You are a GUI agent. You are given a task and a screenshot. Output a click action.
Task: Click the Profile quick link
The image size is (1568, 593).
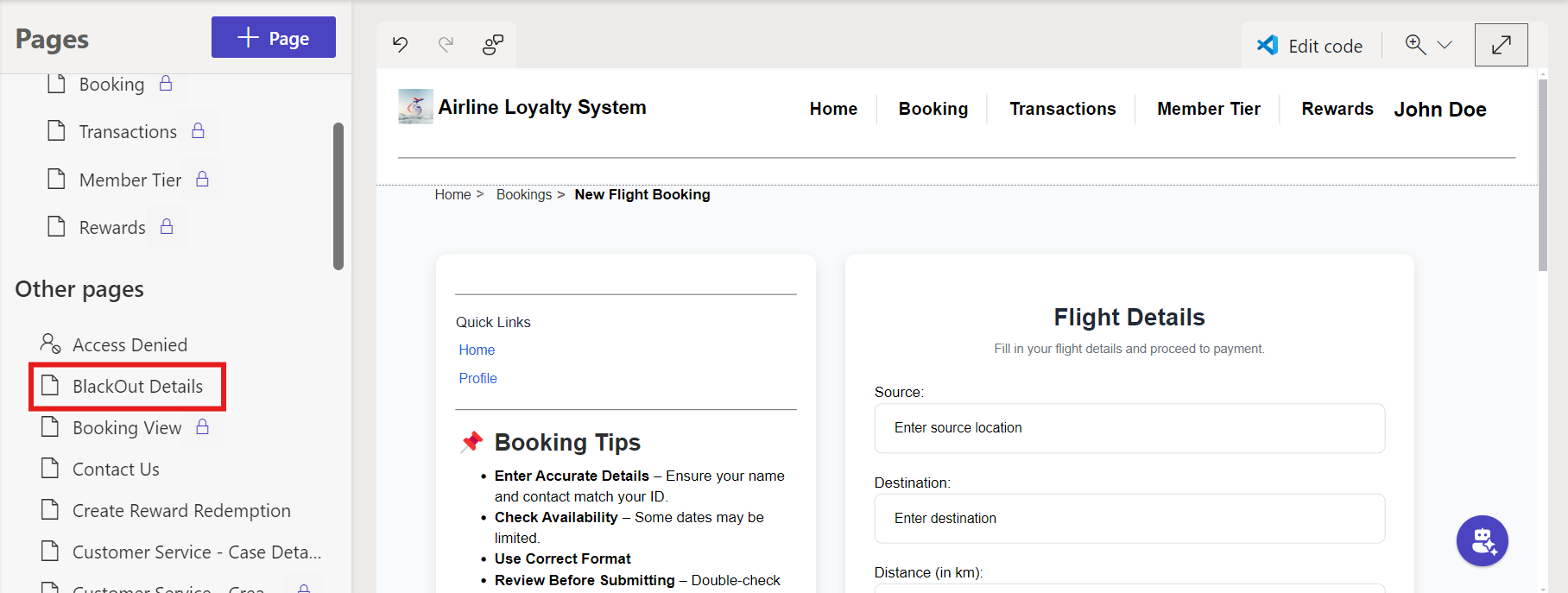(477, 378)
